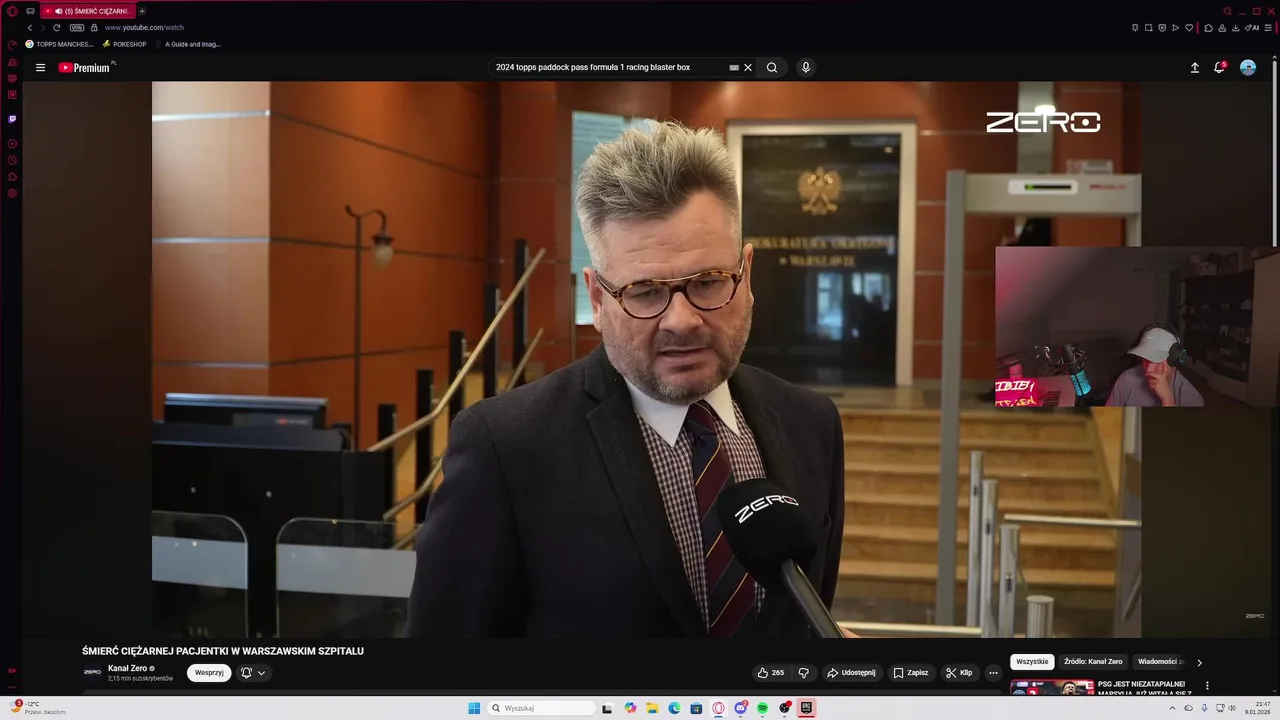1280x720 pixels.
Task: Clear the YouTube search query
Action: pos(748,68)
